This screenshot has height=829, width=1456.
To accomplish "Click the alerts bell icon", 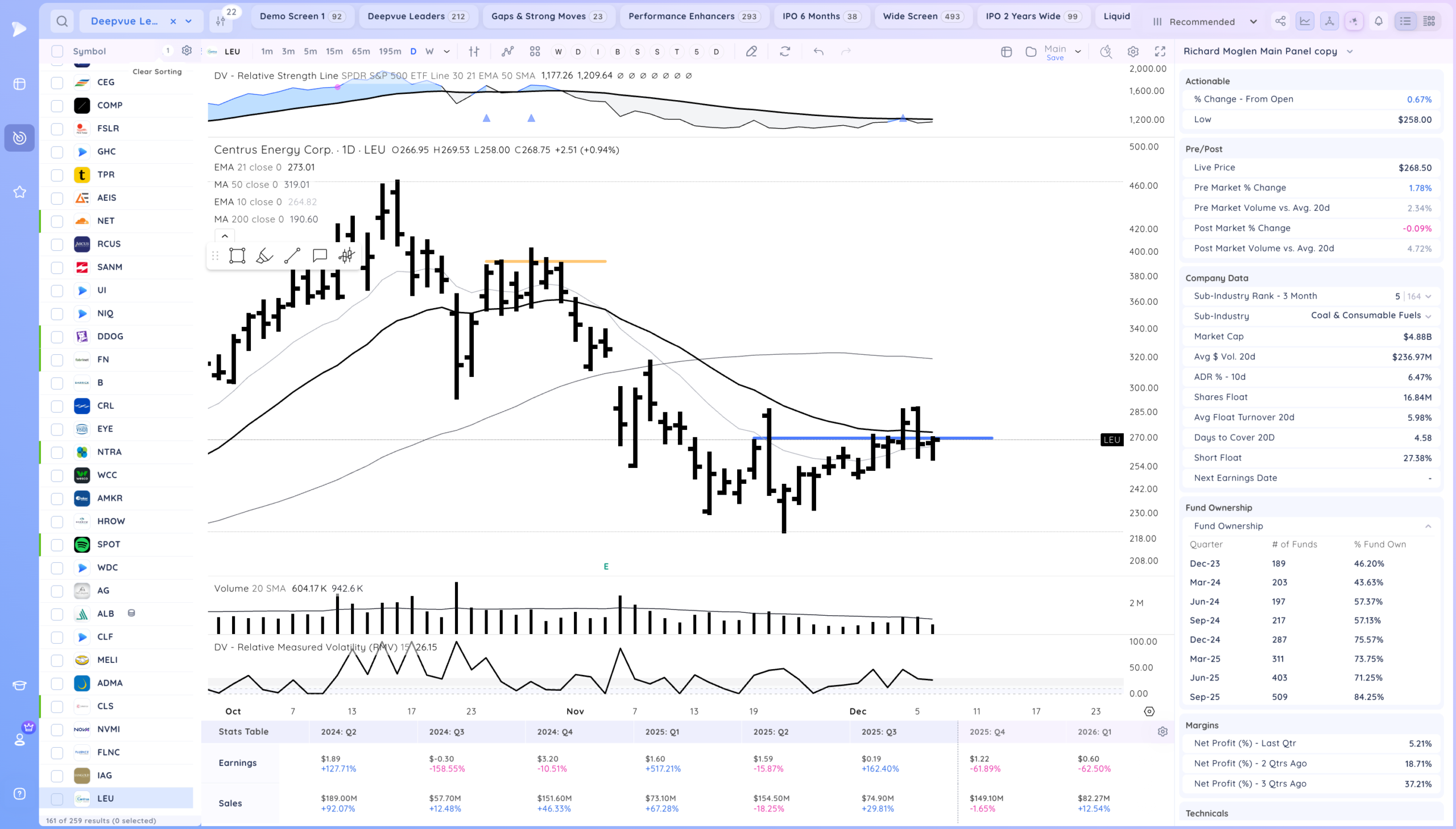I will click(1379, 22).
